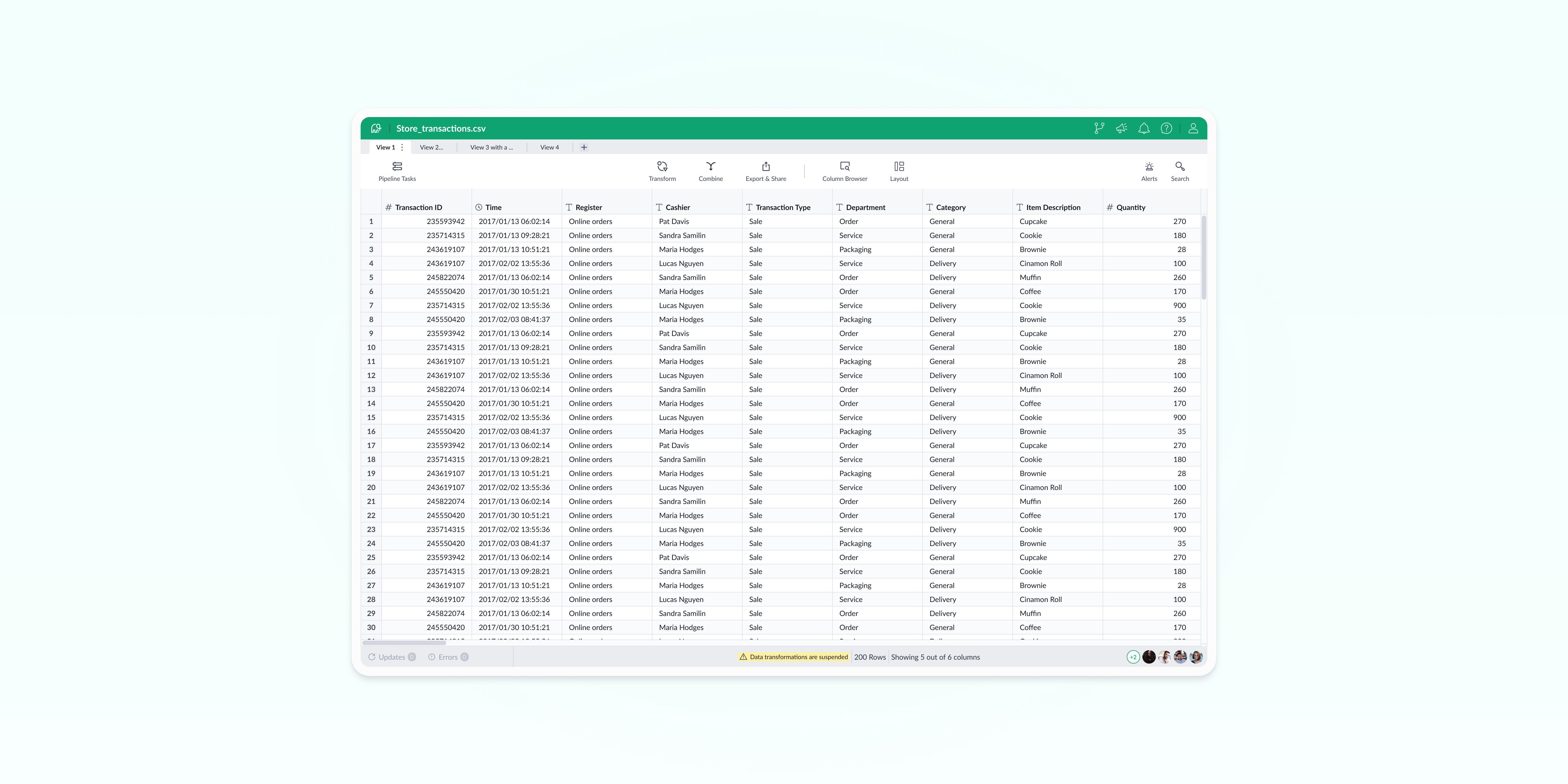Viewport: 1568px width, 784px height.
Task: Open the branch/version icon in the header
Action: [1099, 129]
